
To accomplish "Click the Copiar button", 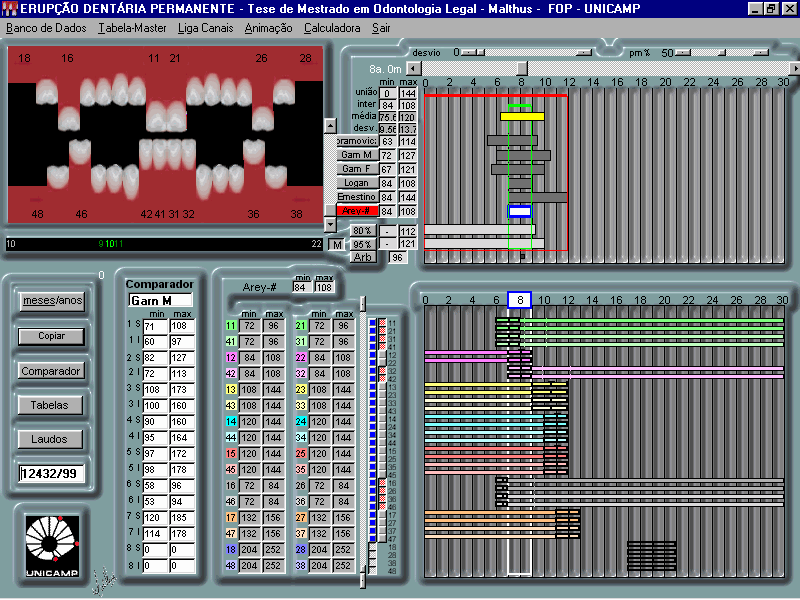I will click(52, 336).
